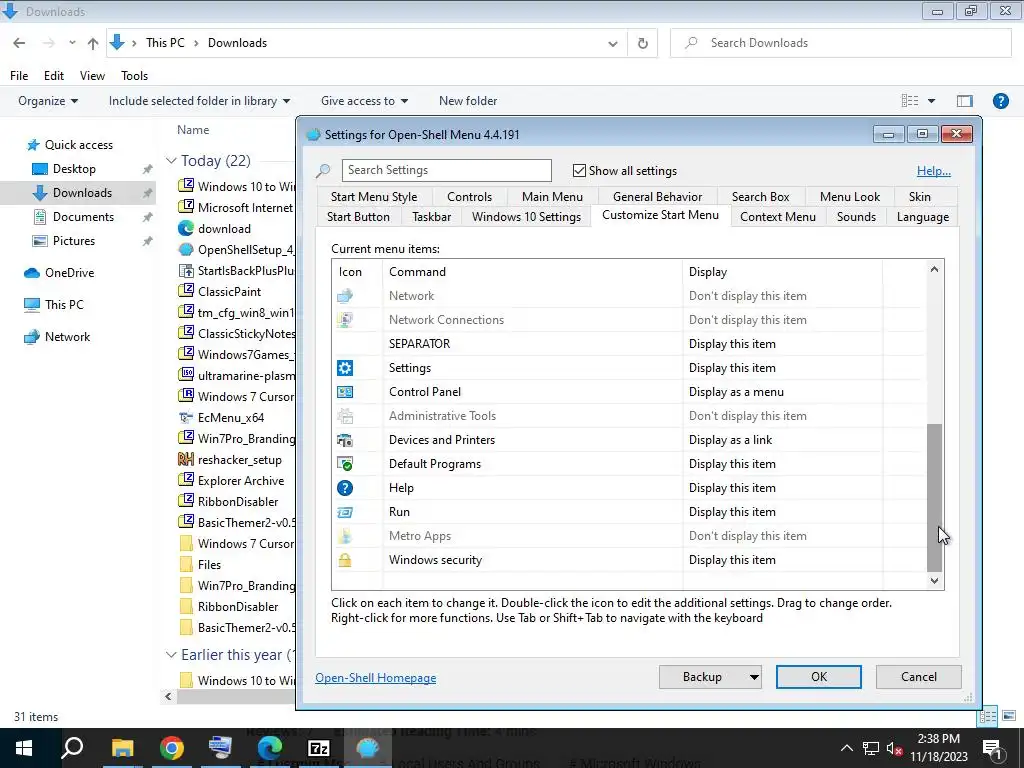Switch to the Taskbar tab
Screen dimensions: 1024x768
pyautogui.click(x=432, y=217)
